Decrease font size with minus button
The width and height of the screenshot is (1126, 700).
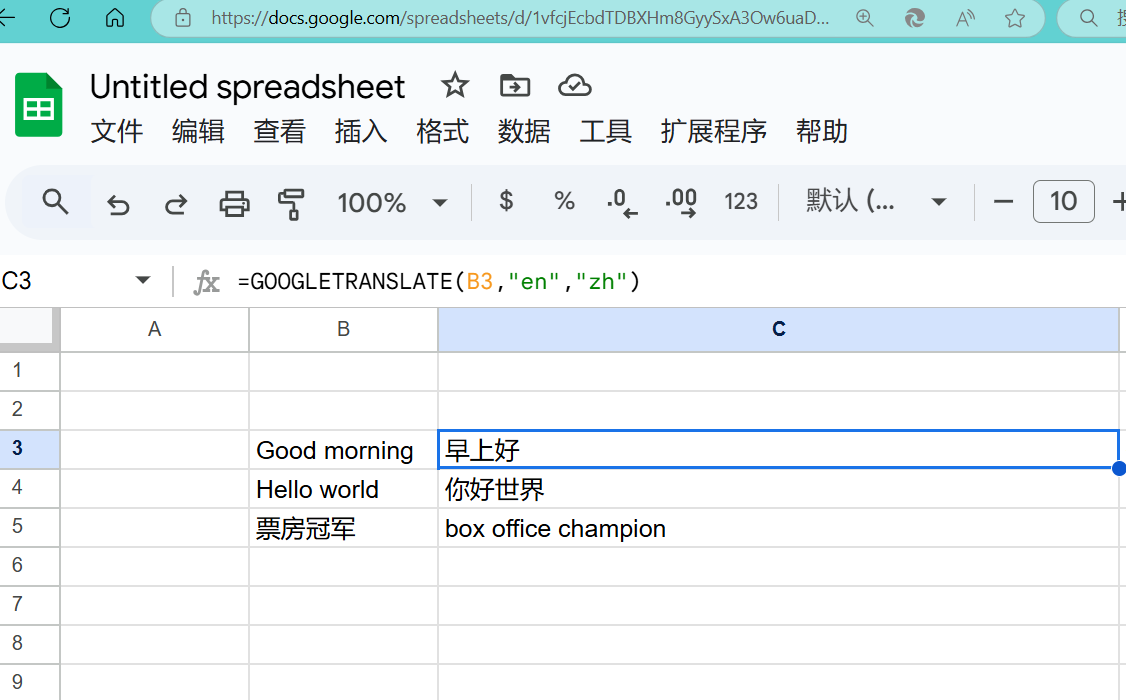[x=1003, y=202]
